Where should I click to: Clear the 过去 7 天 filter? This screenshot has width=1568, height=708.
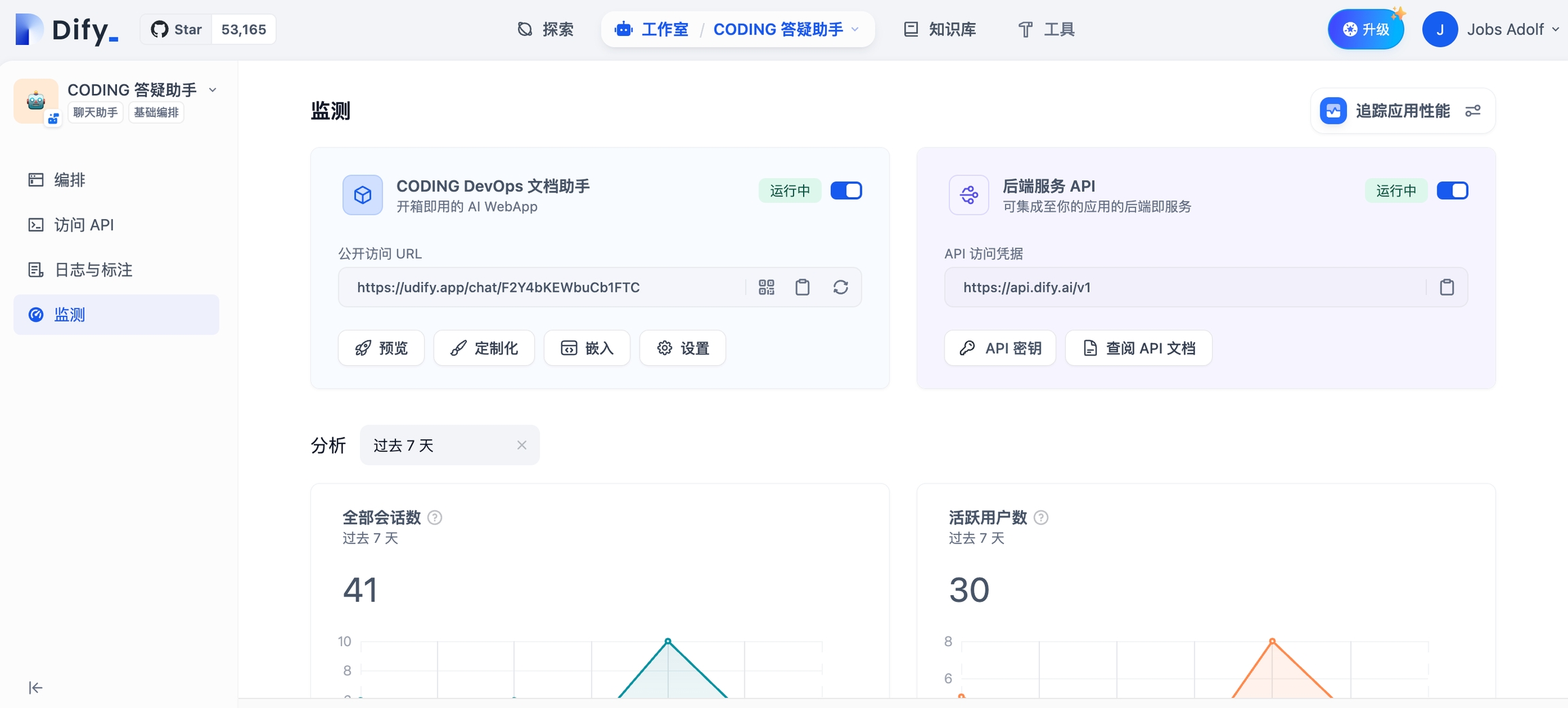tap(521, 445)
